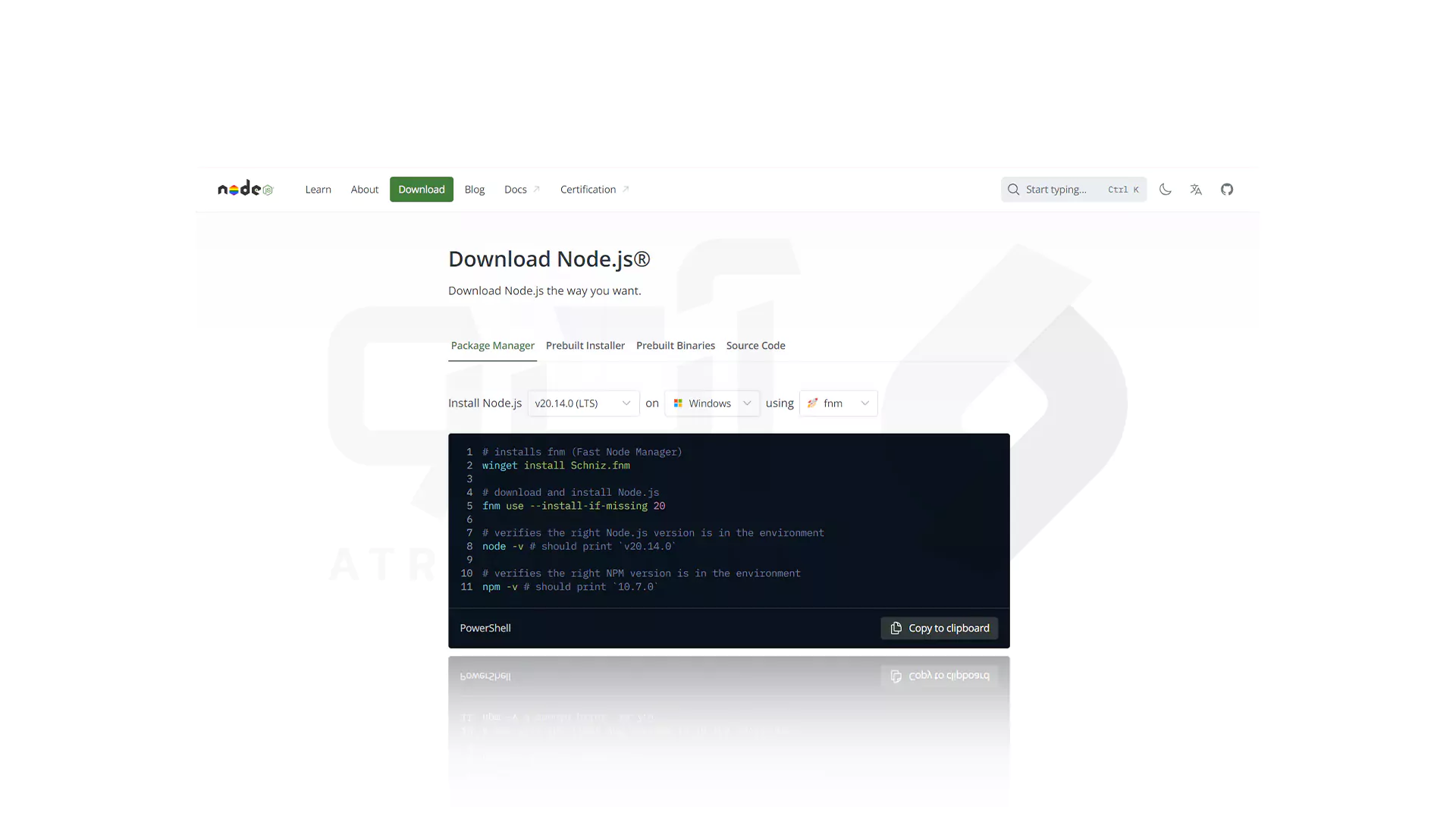Go to the Learn page link
Viewport: 1456px width, 819px height.
pyautogui.click(x=318, y=190)
